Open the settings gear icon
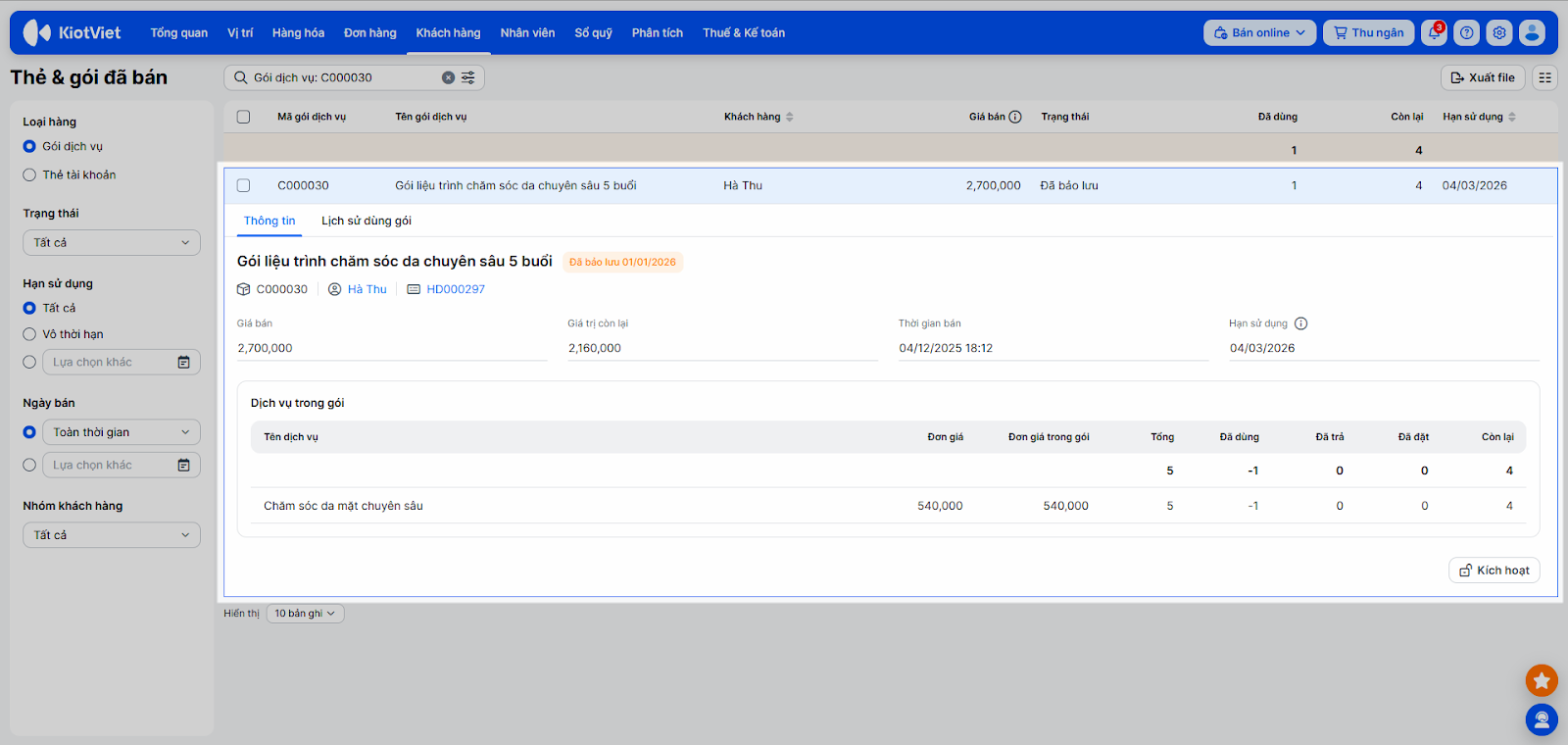The width and height of the screenshot is (1568, 745). pos(1499,32)
